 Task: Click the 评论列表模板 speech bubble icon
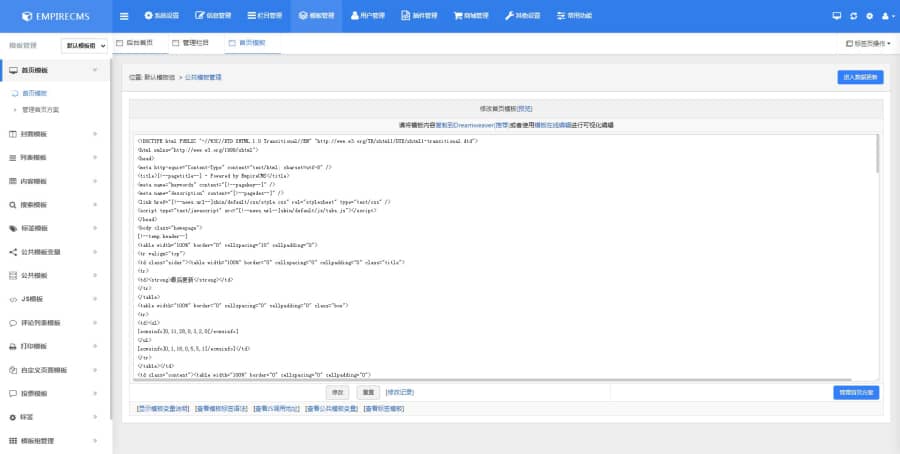click(x=13, y=323)
